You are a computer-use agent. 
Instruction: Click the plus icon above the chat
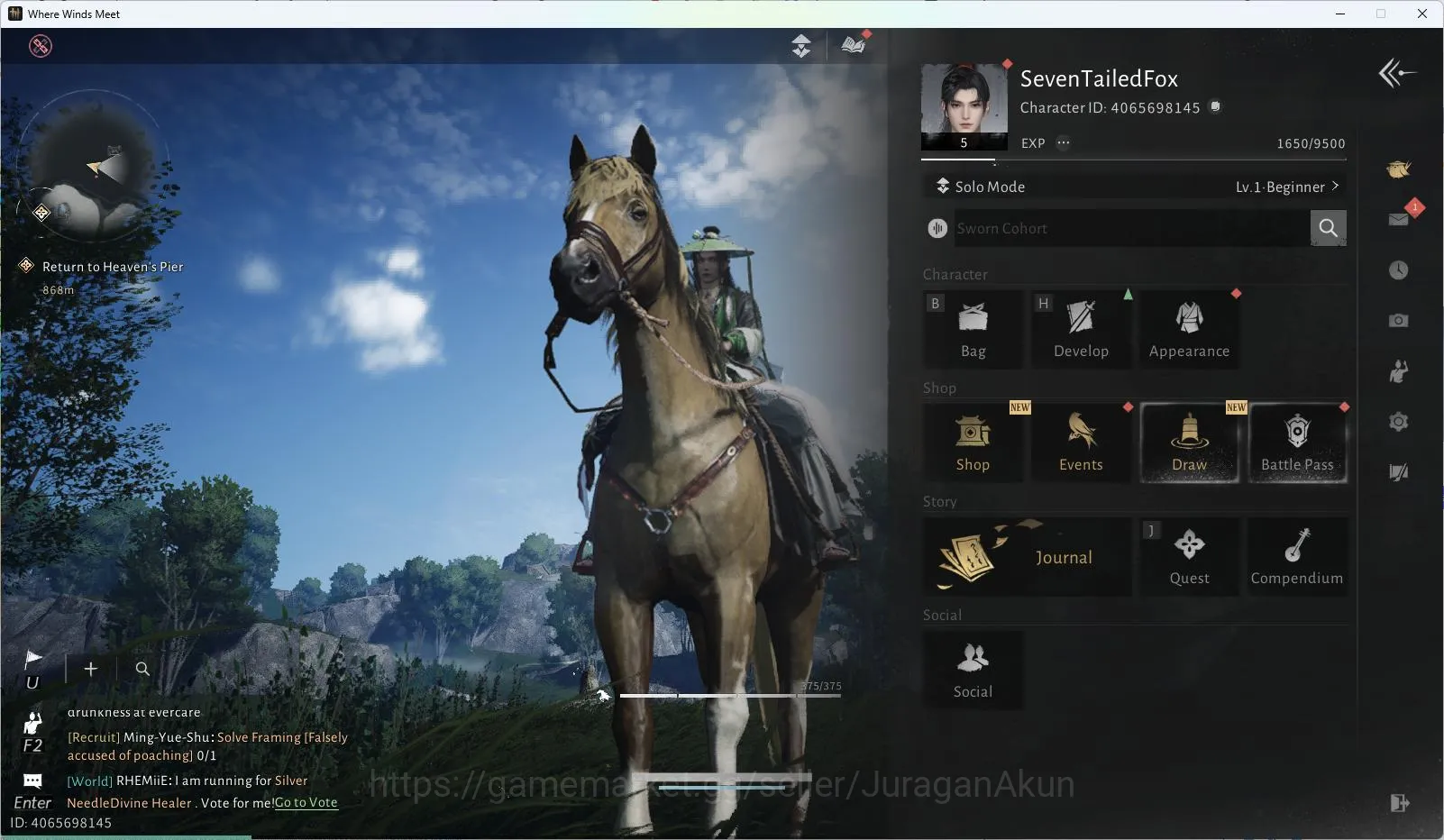pos(90,669)
